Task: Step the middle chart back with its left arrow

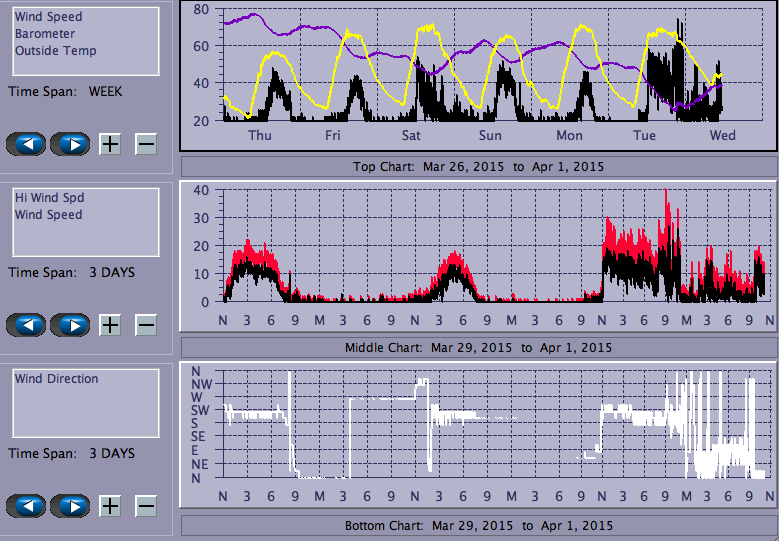Action: click(x=26, y=325)
